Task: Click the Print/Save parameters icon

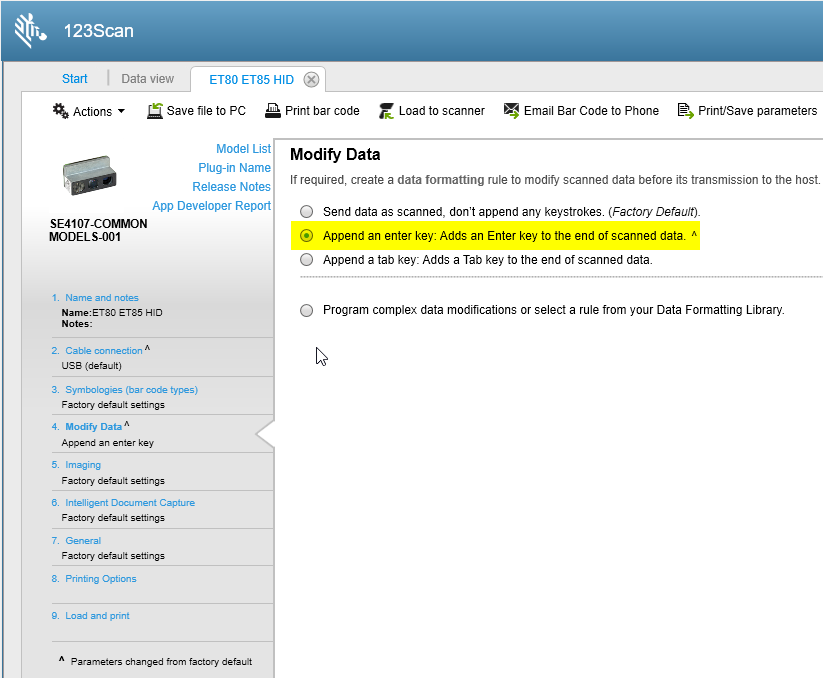Action: (x=688, y=111)
